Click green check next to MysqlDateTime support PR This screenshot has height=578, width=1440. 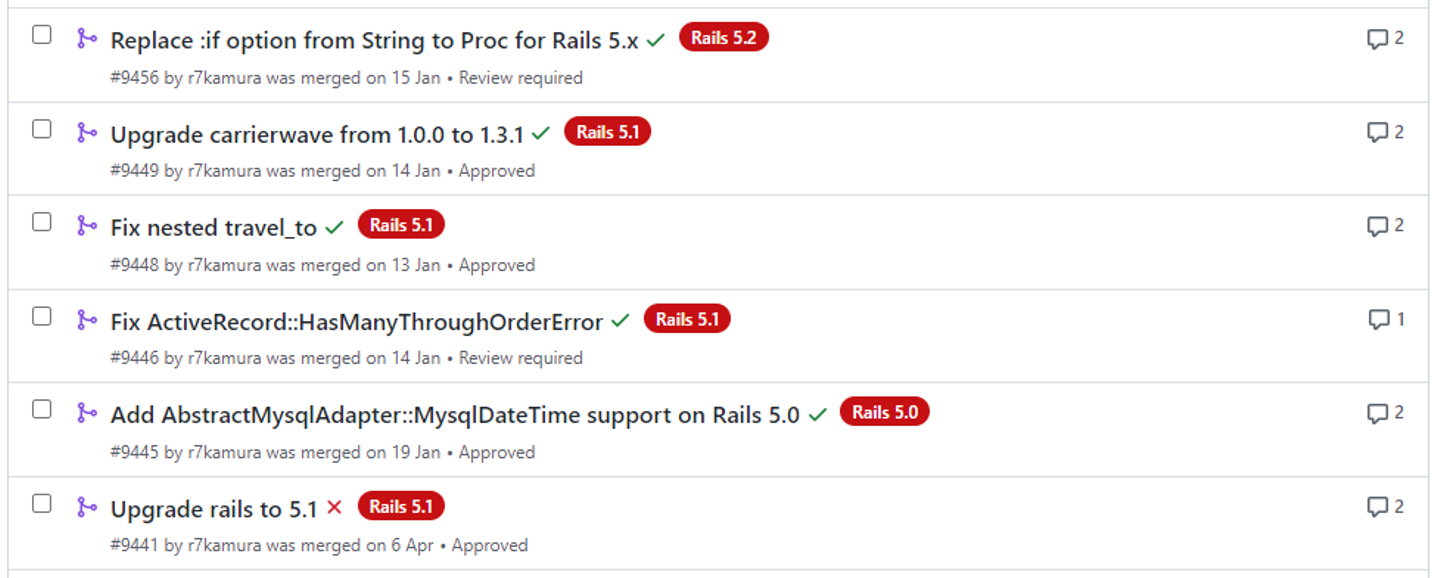[818, 414]
